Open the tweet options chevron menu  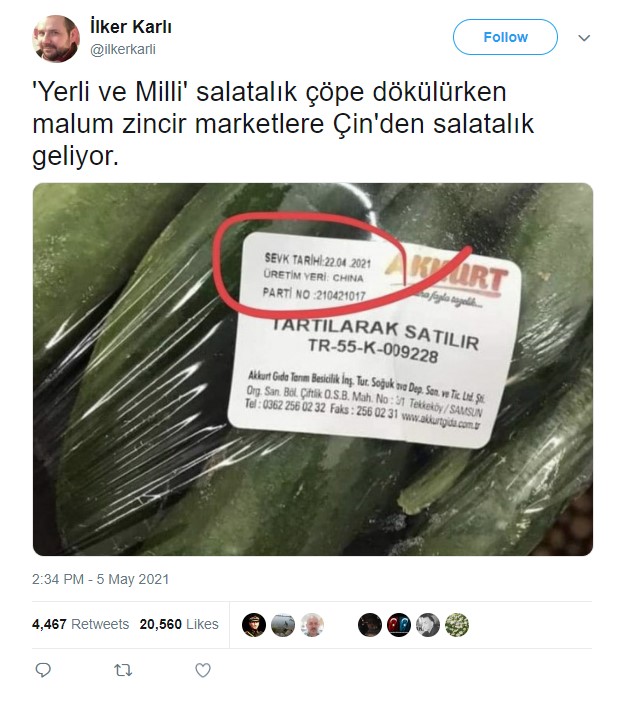coord(584,38)
